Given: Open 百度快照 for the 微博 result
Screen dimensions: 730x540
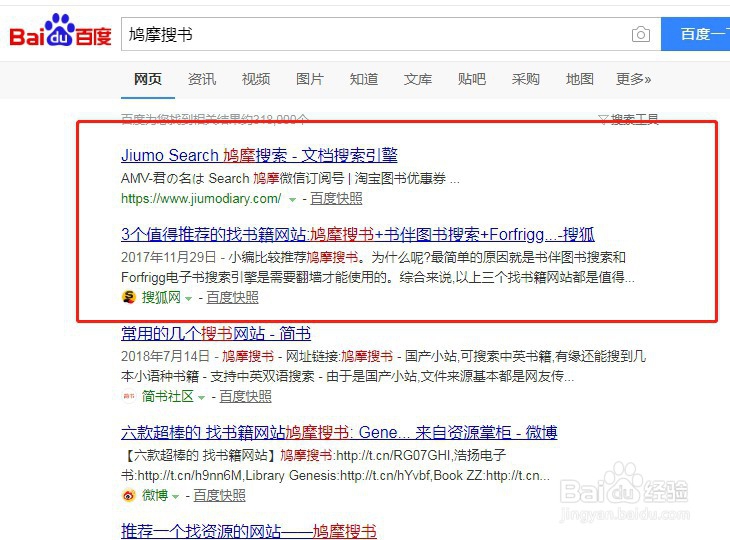Looking at the screenshot, I should 219,495.
